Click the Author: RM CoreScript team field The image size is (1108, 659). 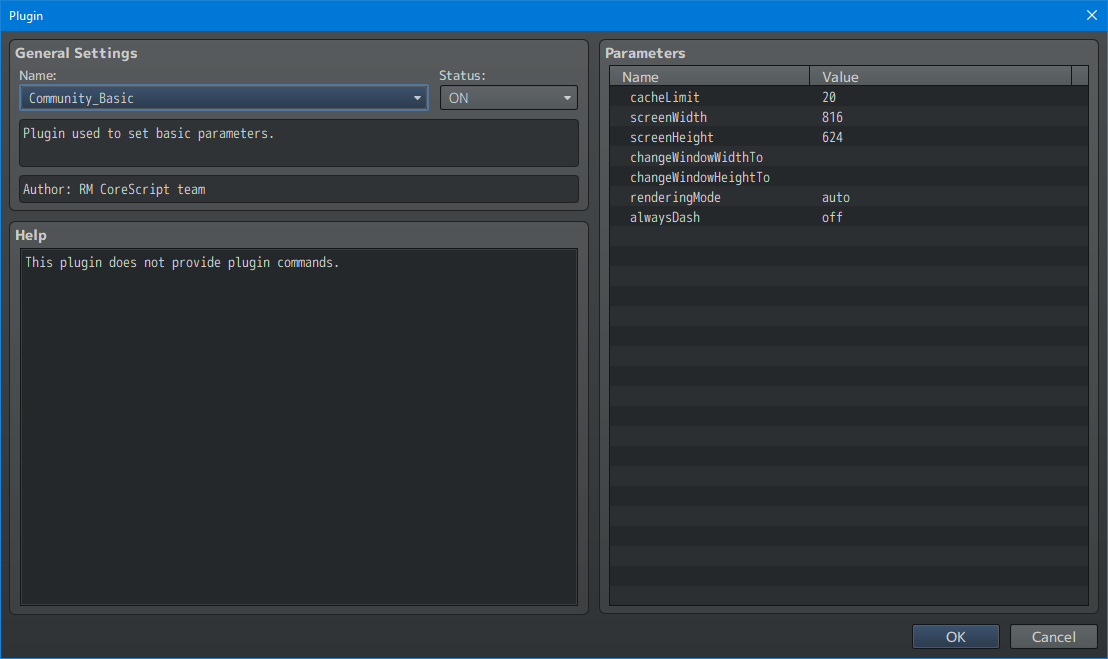[299, 189]
